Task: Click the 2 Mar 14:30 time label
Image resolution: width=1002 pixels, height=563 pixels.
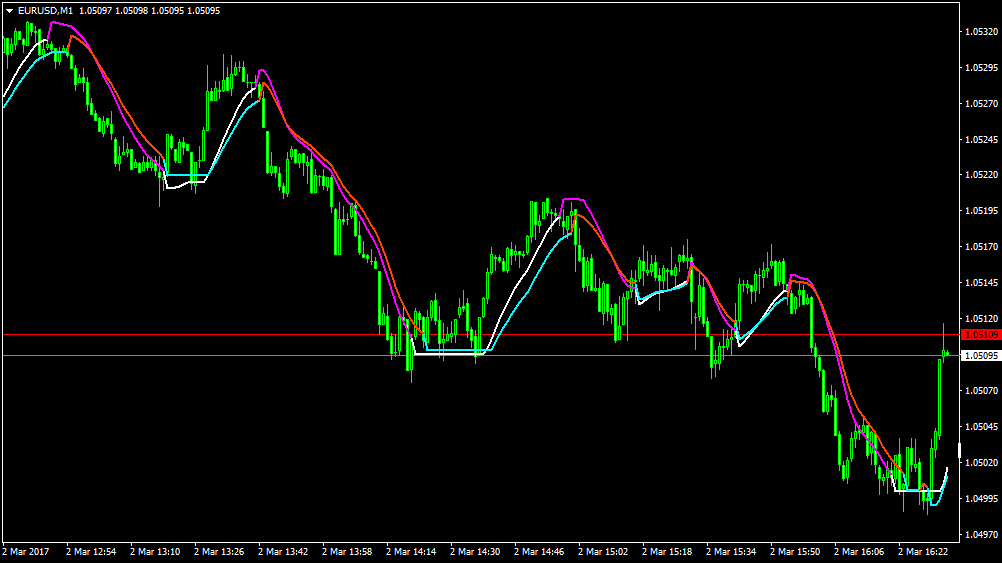Action: 475,551
